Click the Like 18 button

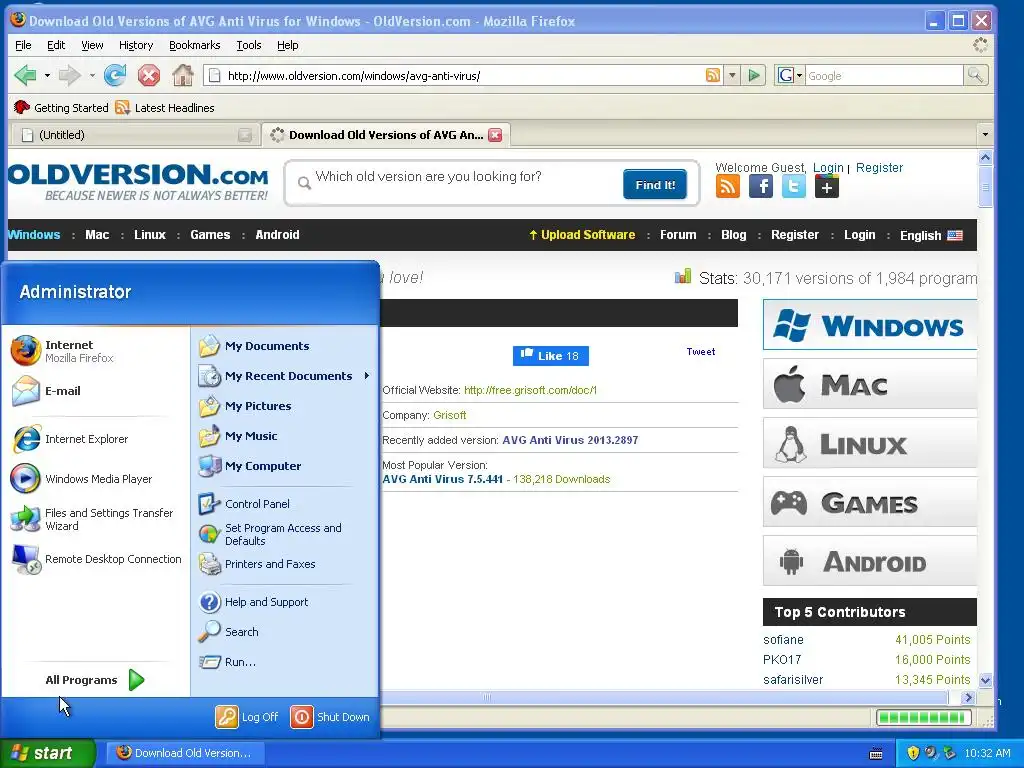point(551,356)
